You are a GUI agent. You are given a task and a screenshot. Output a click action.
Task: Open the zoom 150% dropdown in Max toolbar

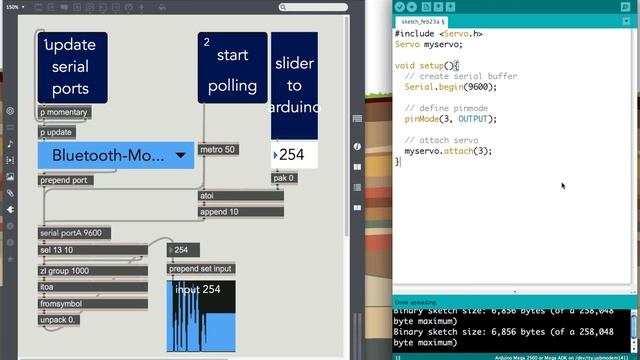tap(15, 7)
